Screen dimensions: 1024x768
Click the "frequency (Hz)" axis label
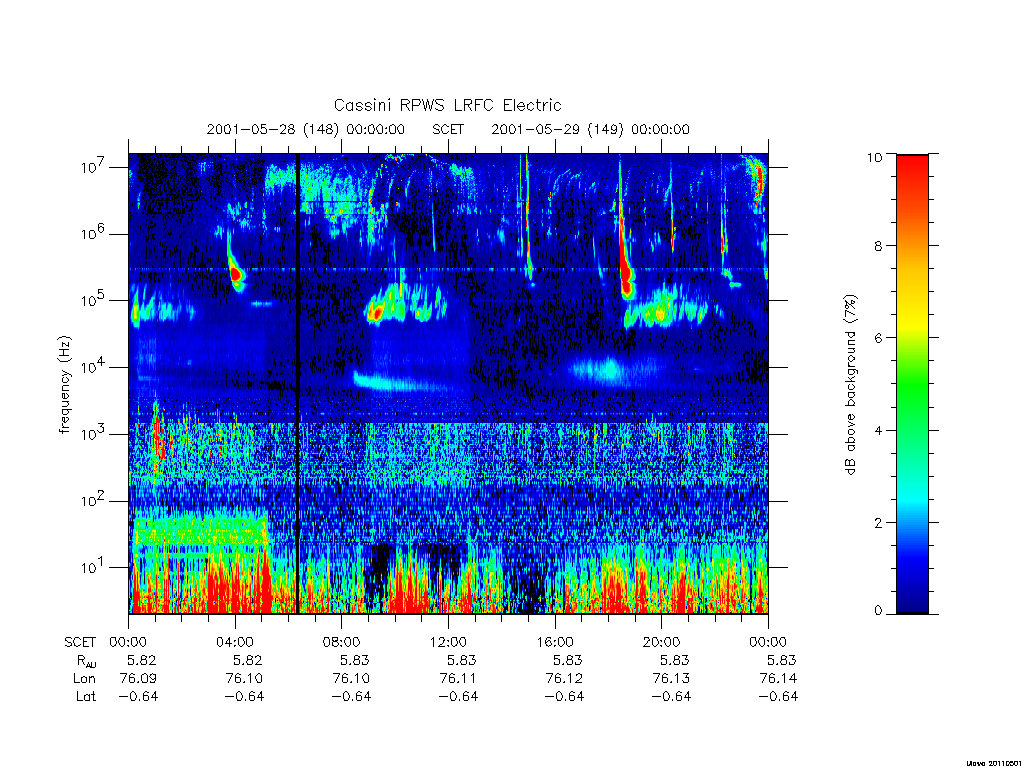click(64, 385)
